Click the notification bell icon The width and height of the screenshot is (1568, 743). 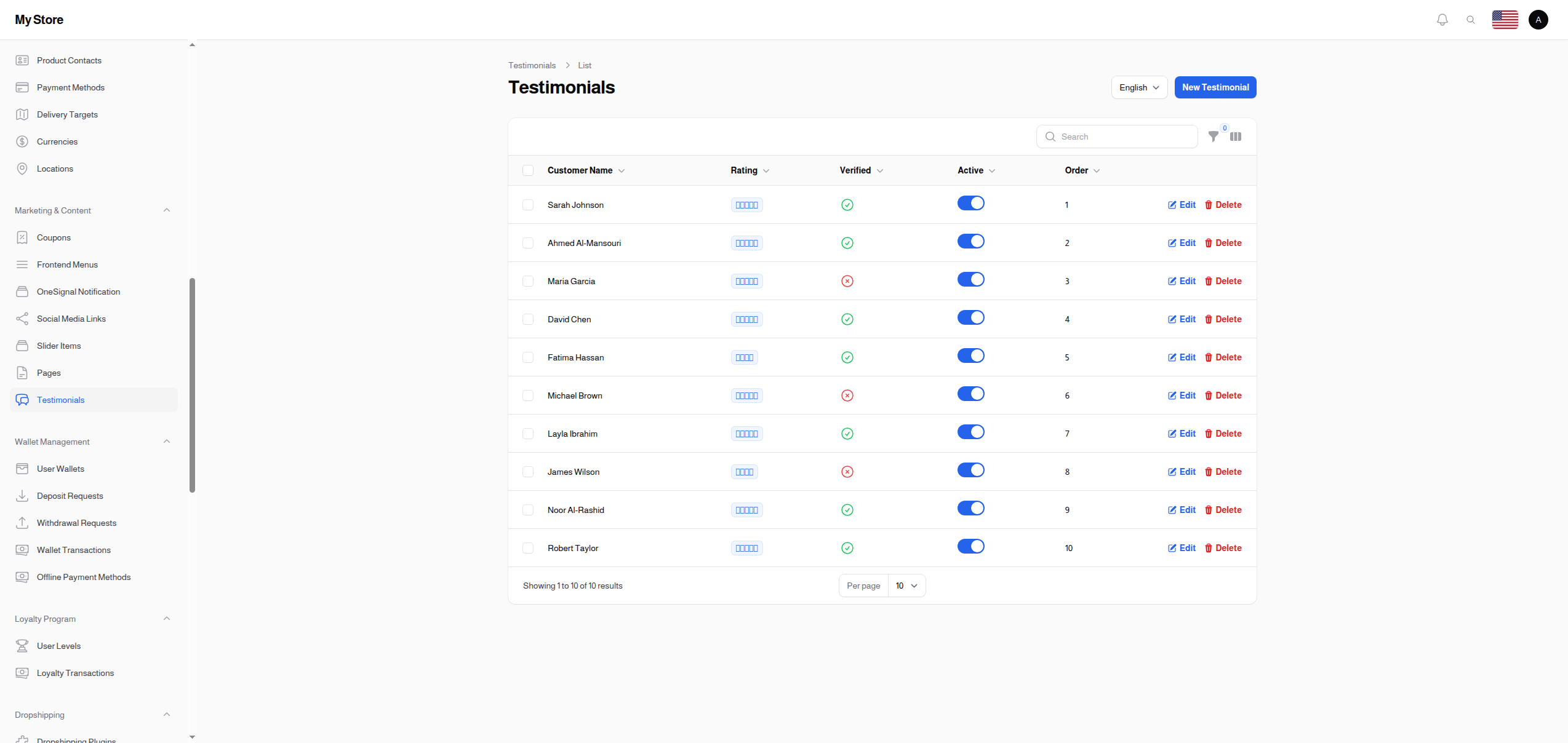pyautogui.click(x=1442, y=19)
